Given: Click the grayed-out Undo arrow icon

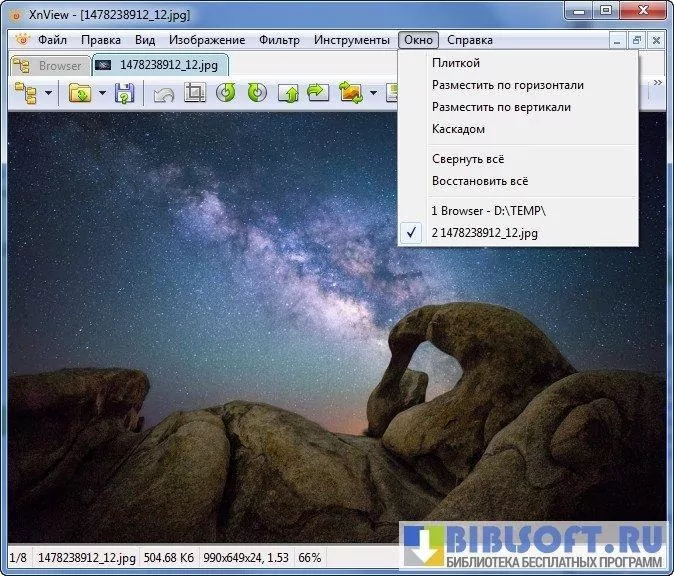Looking at the screenshot, I should point(164,94).
